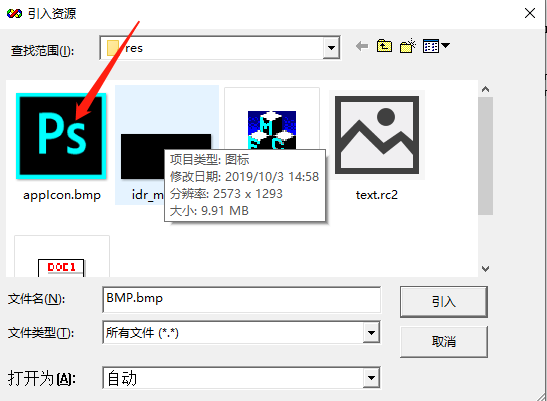Click the file list scroll up arrow
This screenshot has width=547, height=401.
[x=485, y=89]
